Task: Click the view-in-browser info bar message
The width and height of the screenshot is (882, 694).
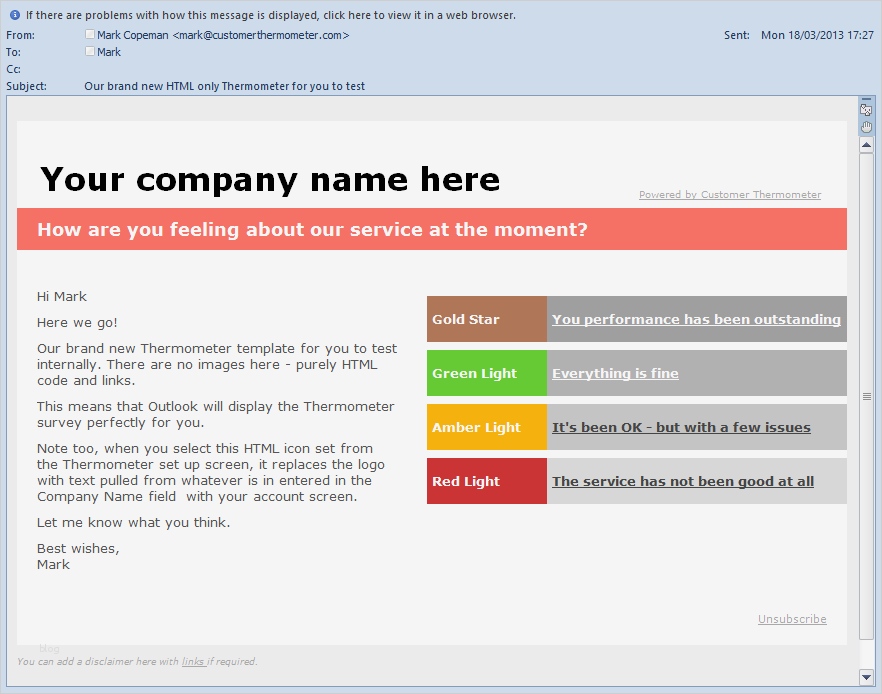Action: [x=271, y=15]
